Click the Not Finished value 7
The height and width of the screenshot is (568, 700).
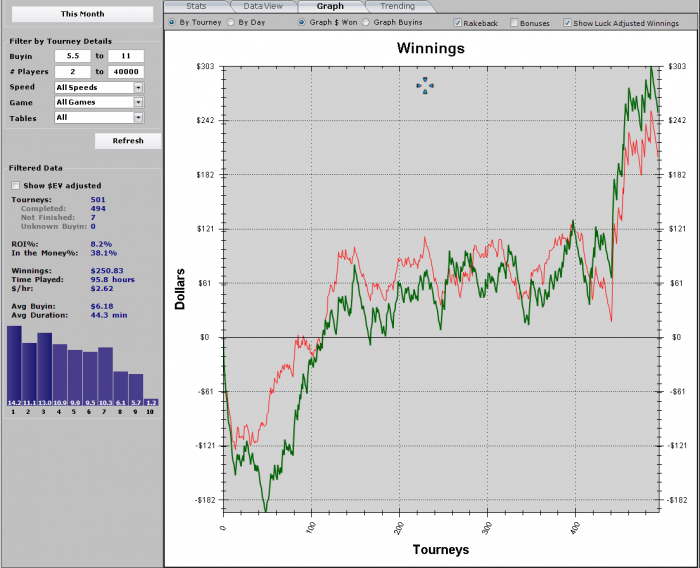coord(93,217)
